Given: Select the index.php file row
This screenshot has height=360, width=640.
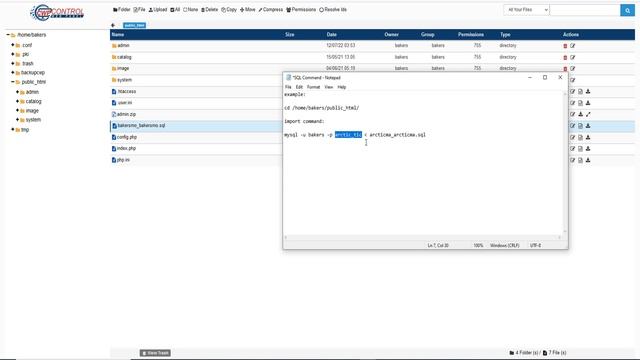Looking at the screenshot, I should pyautogui.click(x=126, y=149).
